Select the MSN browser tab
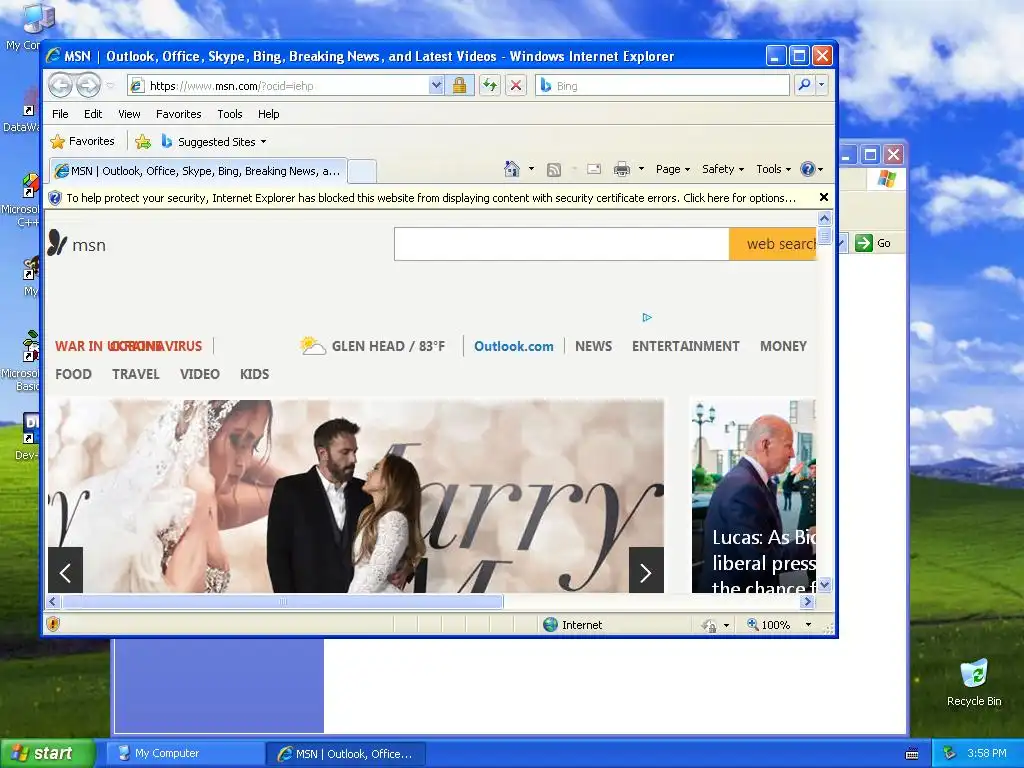This screenshot has width=1024, height=768. [x=199, y=171]
